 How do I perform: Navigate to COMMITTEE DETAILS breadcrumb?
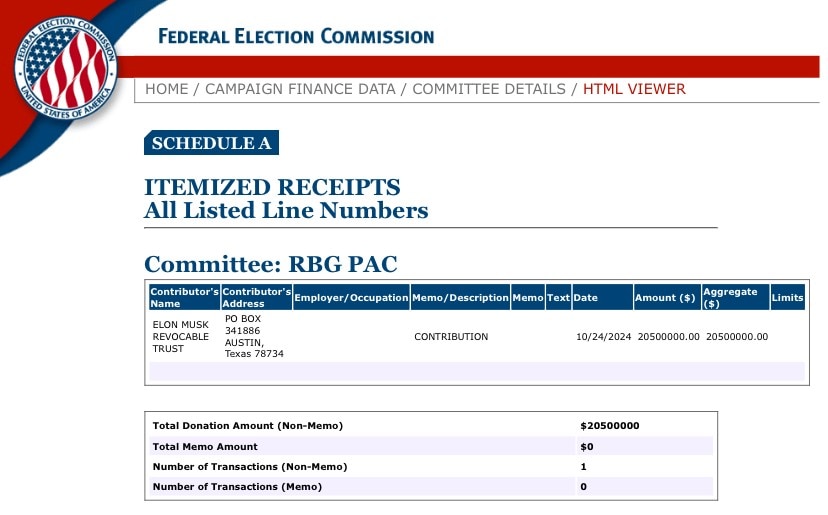(x=488, y=89)
